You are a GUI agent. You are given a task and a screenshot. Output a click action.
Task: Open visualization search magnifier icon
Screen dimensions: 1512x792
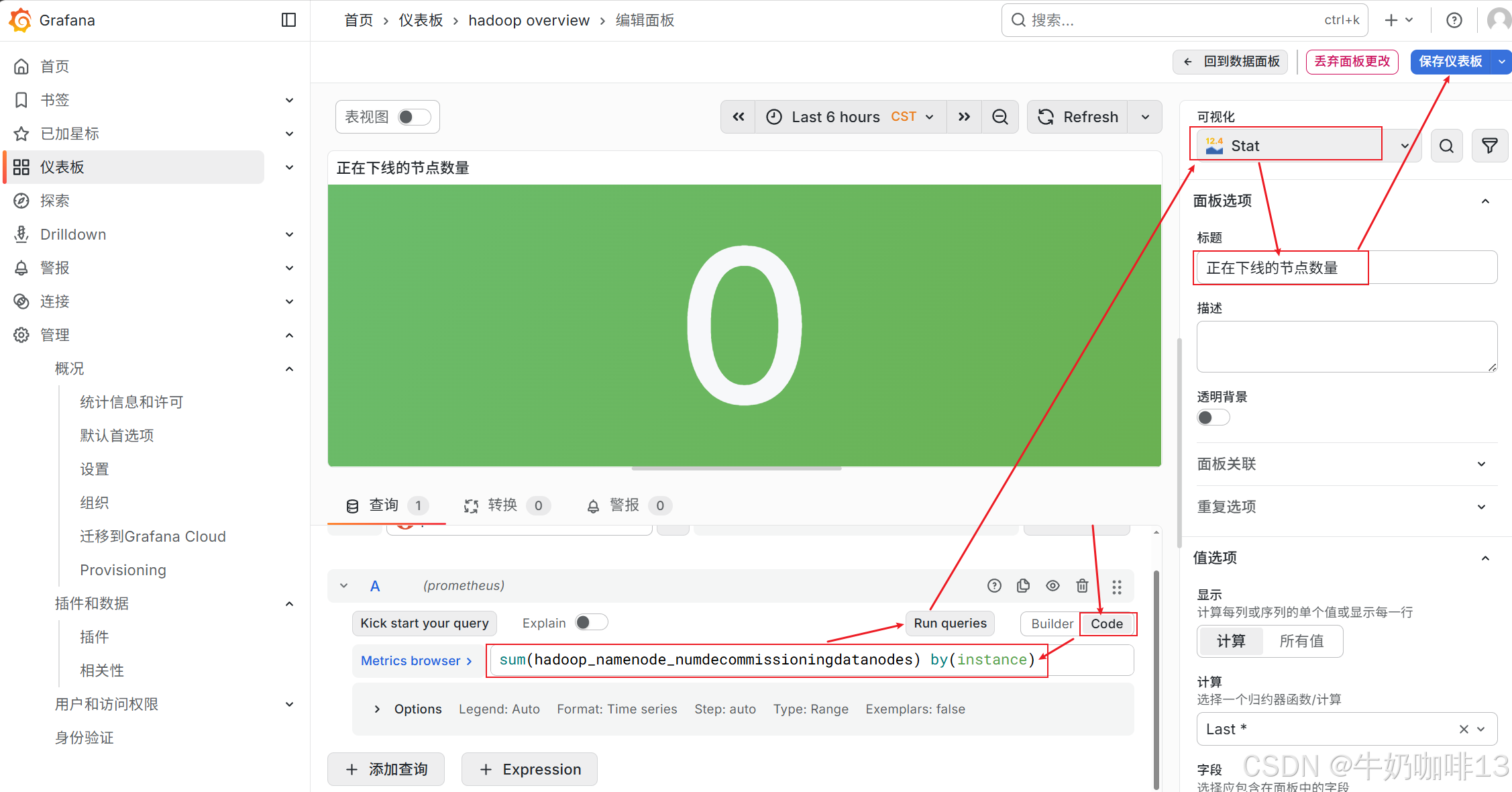click(x=1447, y=146)
